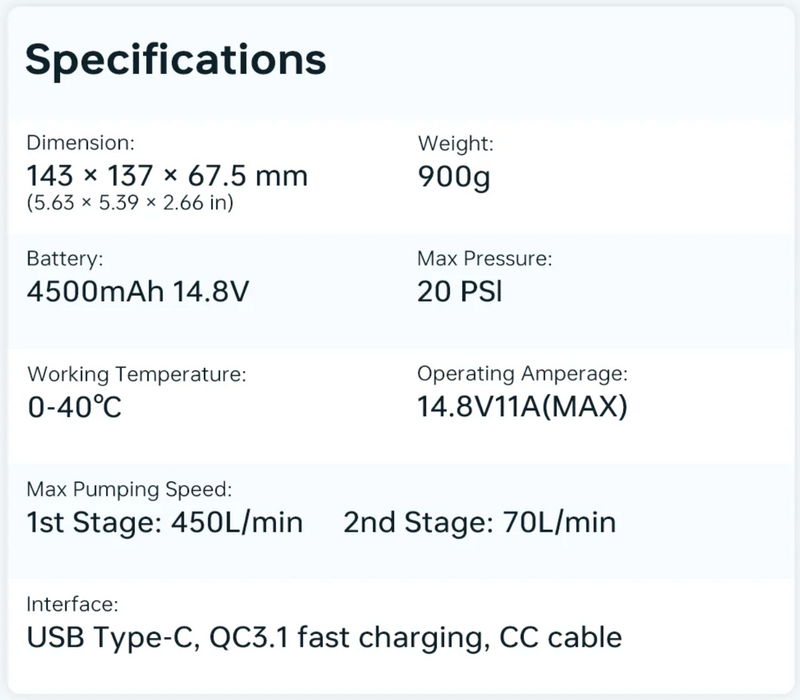Image resolution: width=800 pixels, height=700 pixels.
Task: Click the 900g weight value
Action: (x=454, y=178)
